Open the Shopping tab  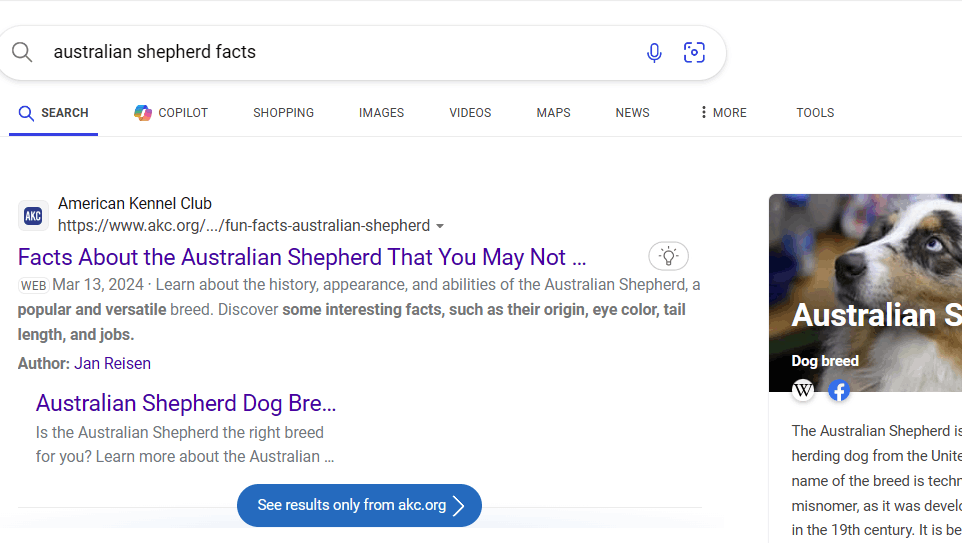(x=283, y=113)
